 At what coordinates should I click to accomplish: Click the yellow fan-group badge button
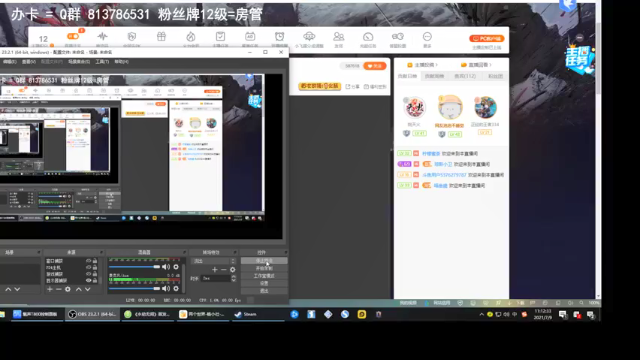click(319, 86)
